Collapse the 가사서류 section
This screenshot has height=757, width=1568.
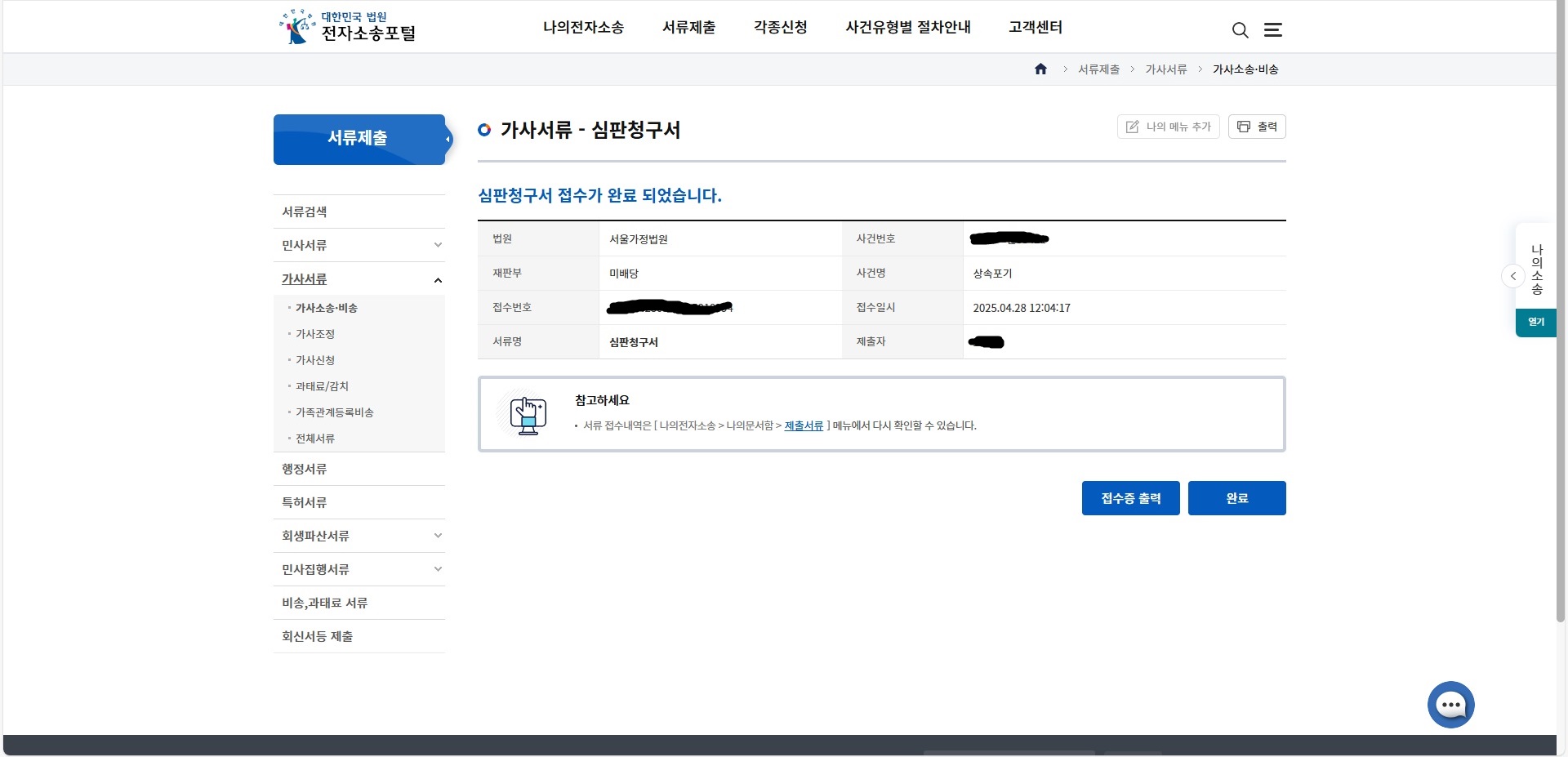(x=439, y=279)
